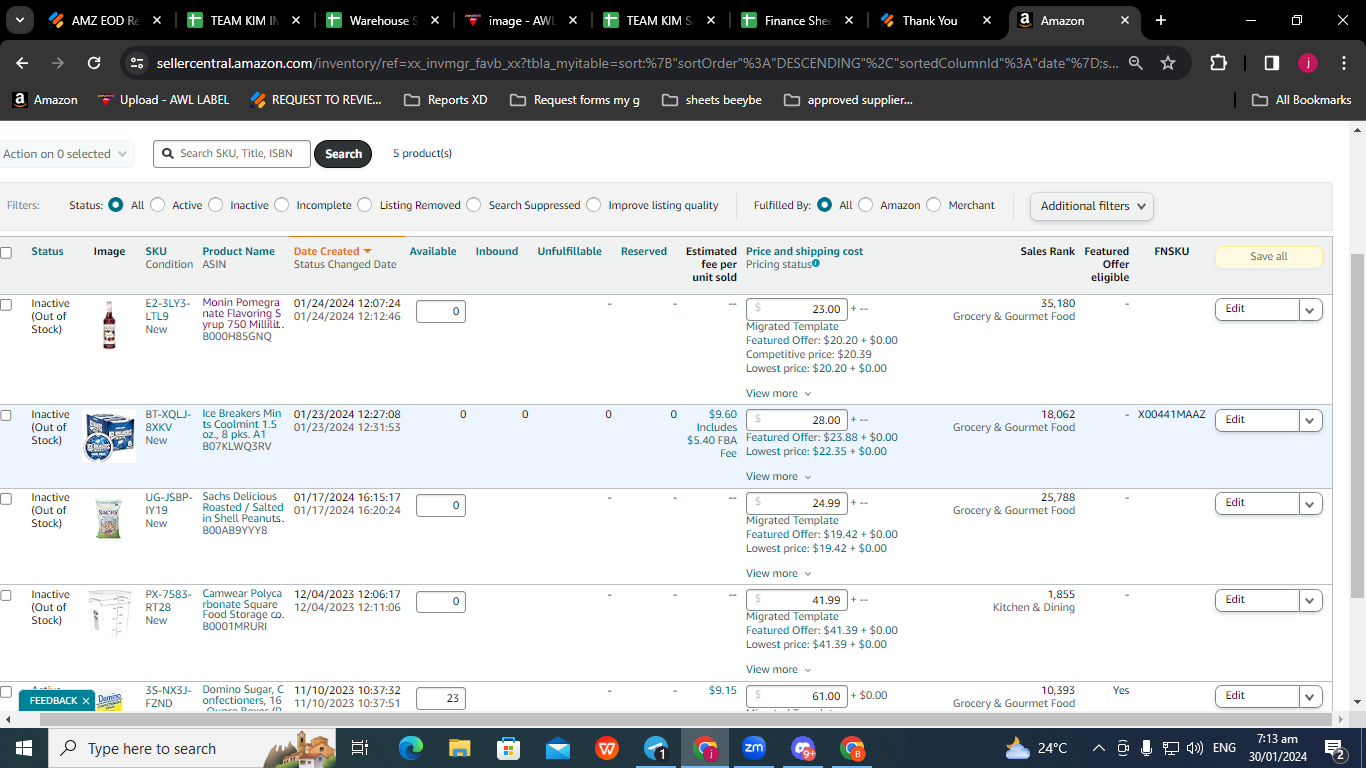Open the All Bookmarks folder
1366x768 pixels.
[1302, 100]
